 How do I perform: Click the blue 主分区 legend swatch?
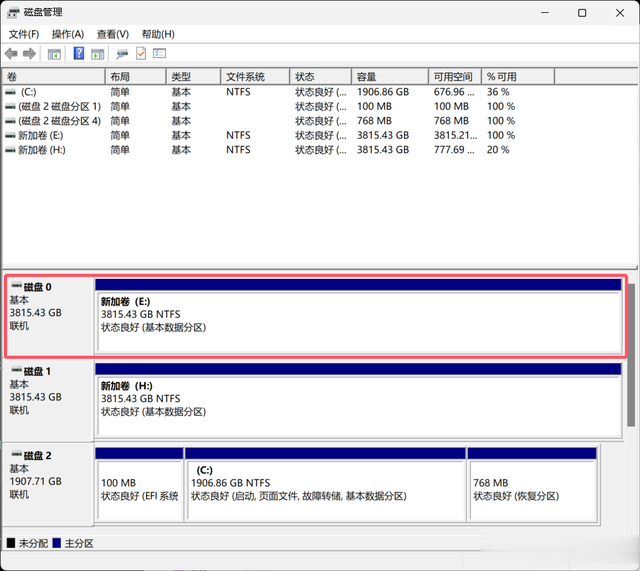click(x=57, y=543)
